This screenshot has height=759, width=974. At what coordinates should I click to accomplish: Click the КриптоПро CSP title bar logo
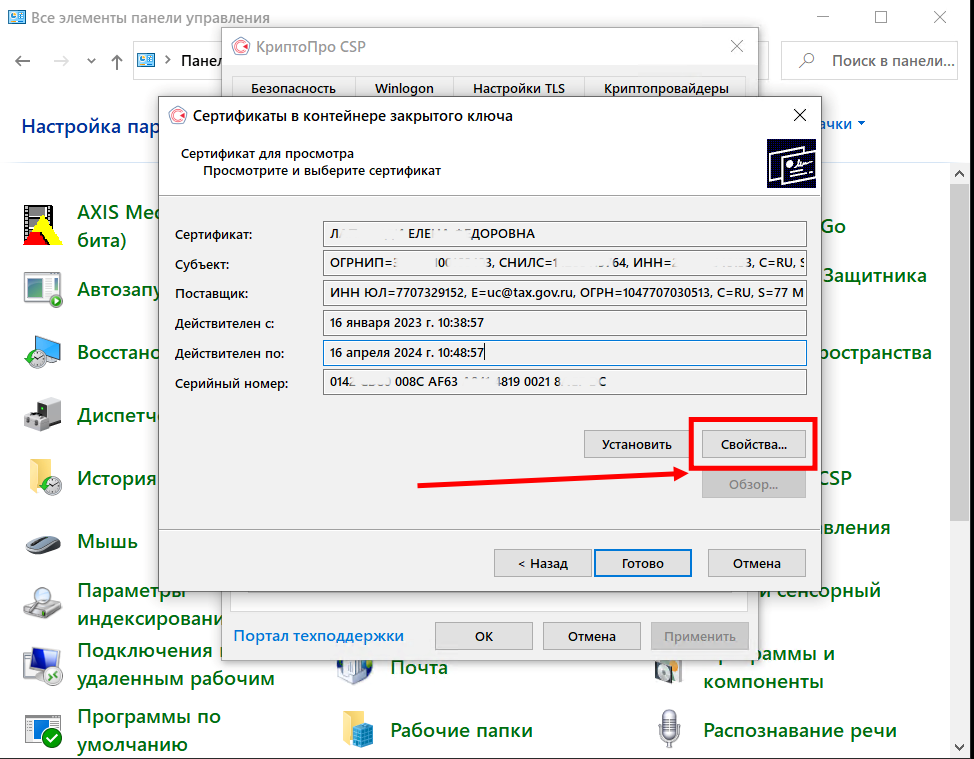pyautogui.click(x=240, y=47)
